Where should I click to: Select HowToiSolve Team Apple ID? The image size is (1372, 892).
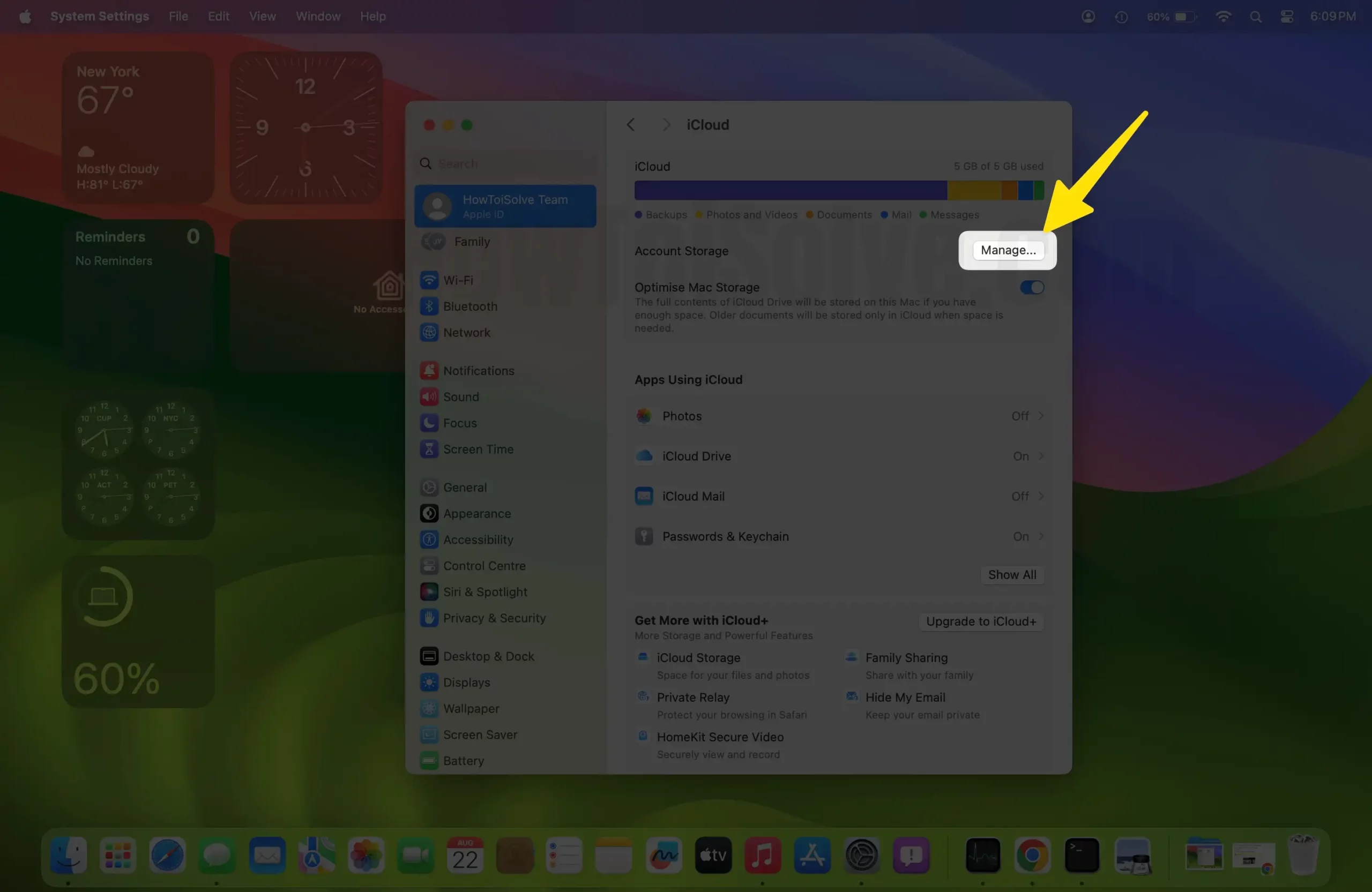pyautogui.click(x=505, y=206)
